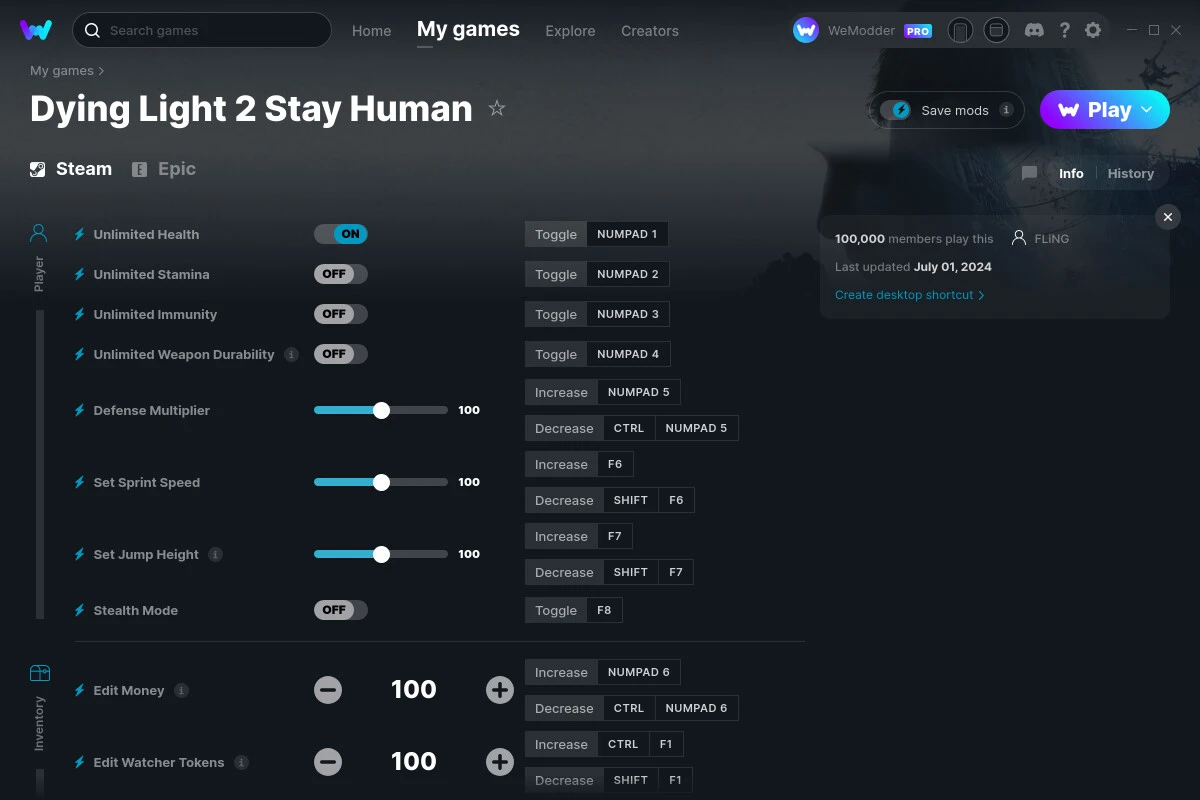Turn on Stealth Mode
The width and height of the screenshot is (1200, 800).
[x=340, y=609]
